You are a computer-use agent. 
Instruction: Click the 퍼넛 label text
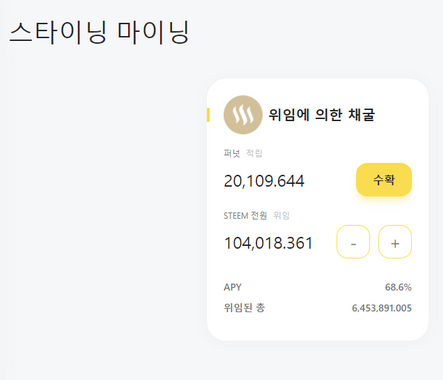click(x=232, y=153)
